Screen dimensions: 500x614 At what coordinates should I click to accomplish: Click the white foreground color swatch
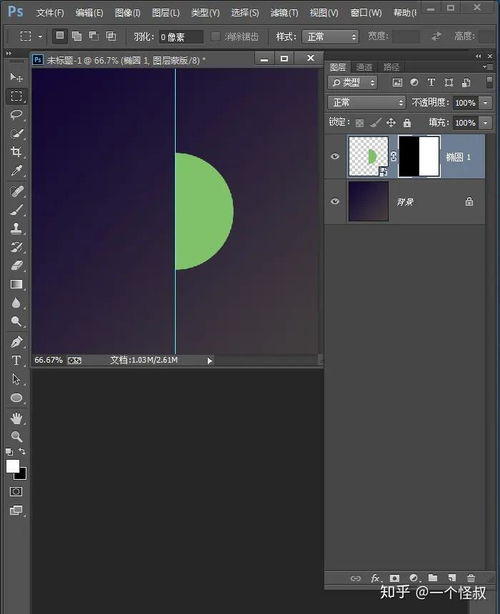pos(13,466)
